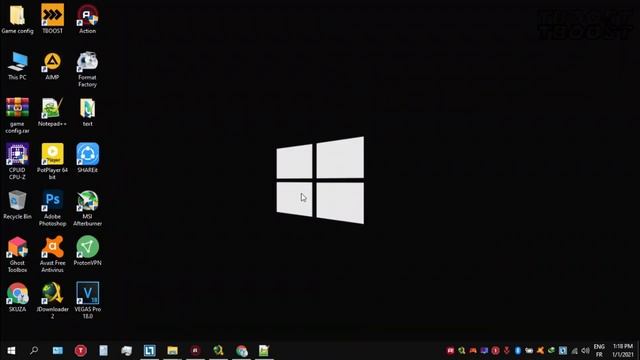
Task: Select the Action desktop shortcut
Action: 87,19
